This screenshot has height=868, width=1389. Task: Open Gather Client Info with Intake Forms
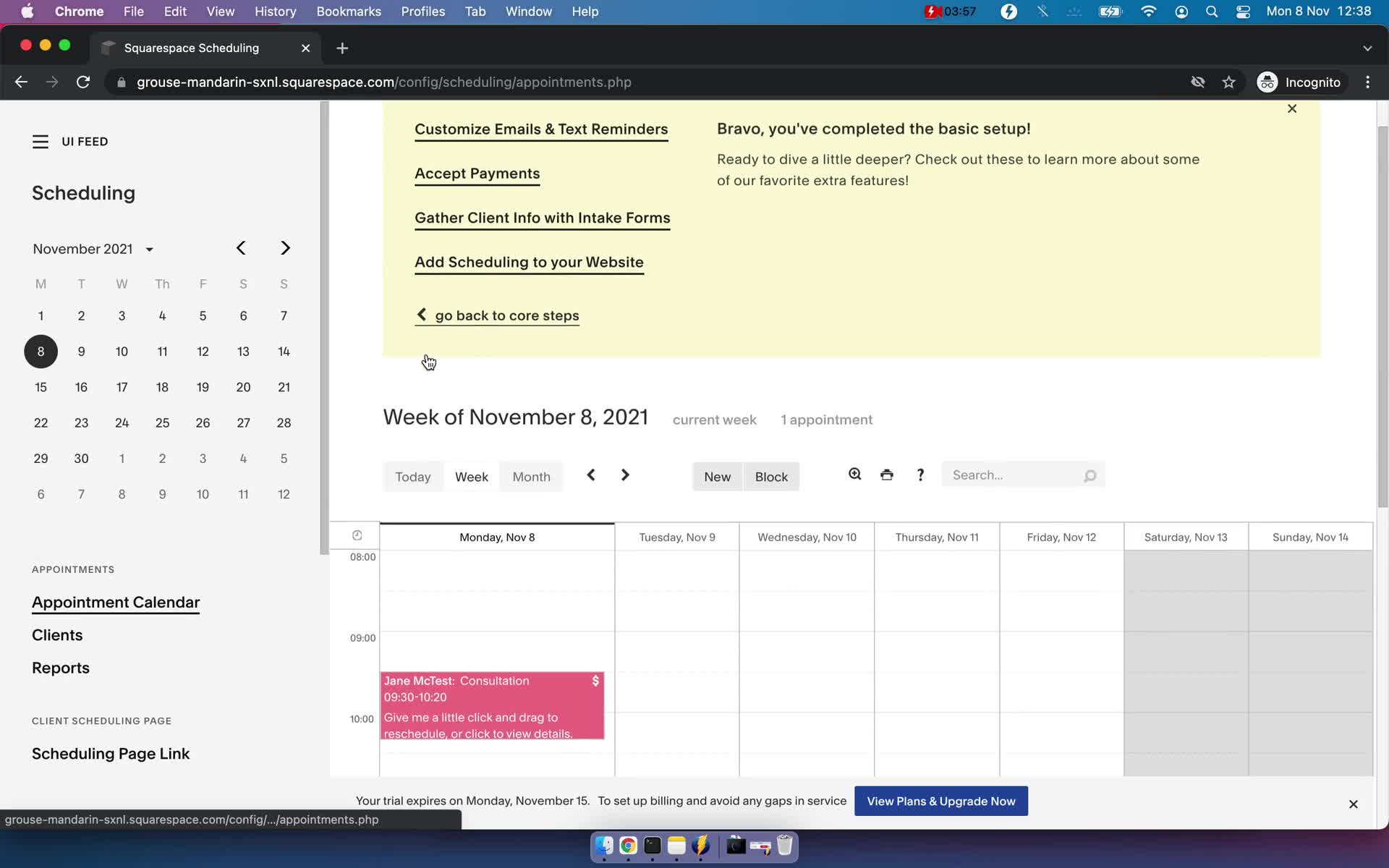(543, 218)
